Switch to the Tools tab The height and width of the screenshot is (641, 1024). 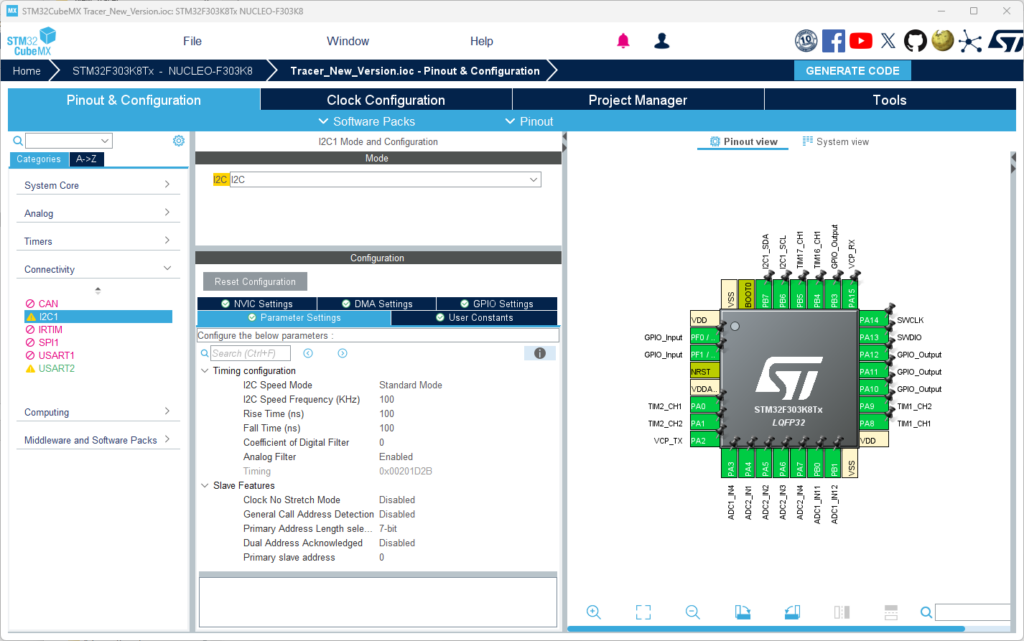(889, 100)
